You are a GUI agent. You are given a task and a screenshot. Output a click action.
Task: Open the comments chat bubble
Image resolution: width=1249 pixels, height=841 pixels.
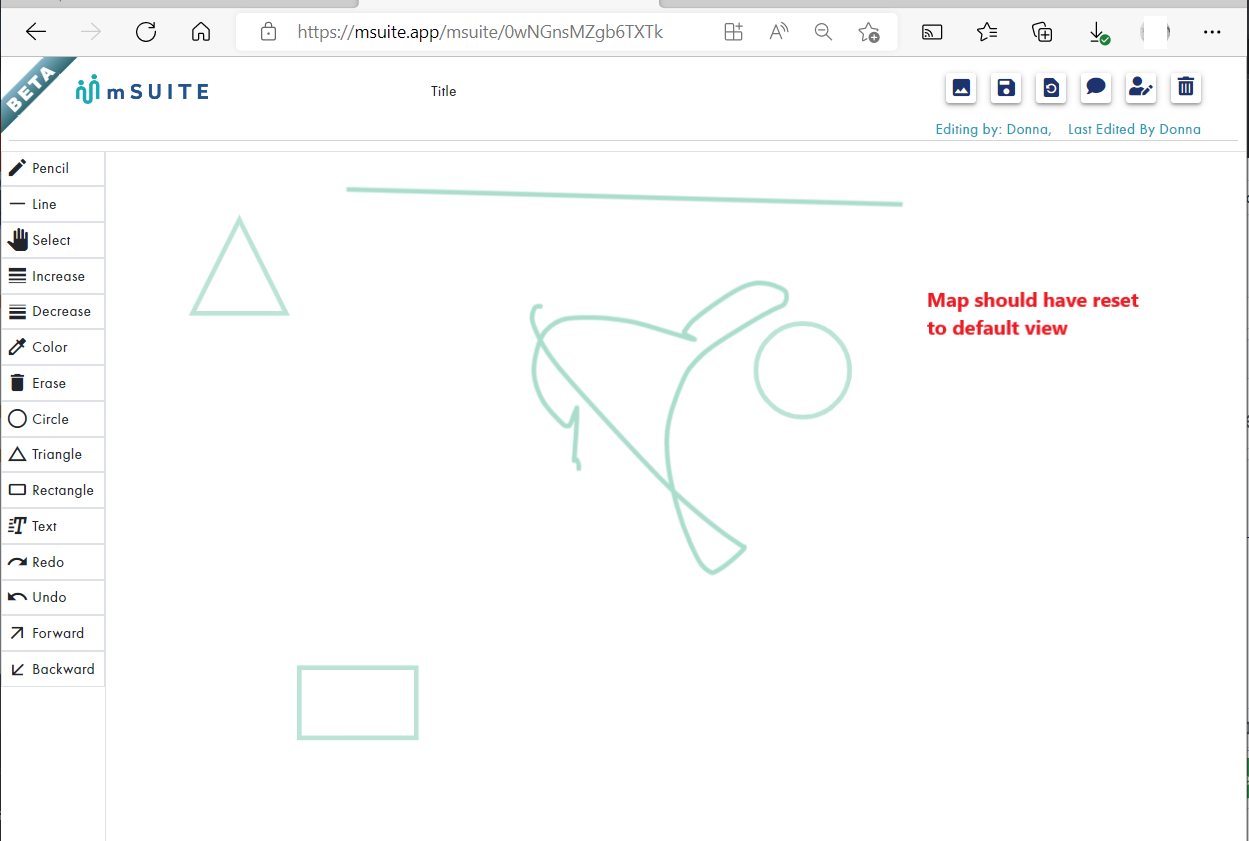click(1095, 88)
